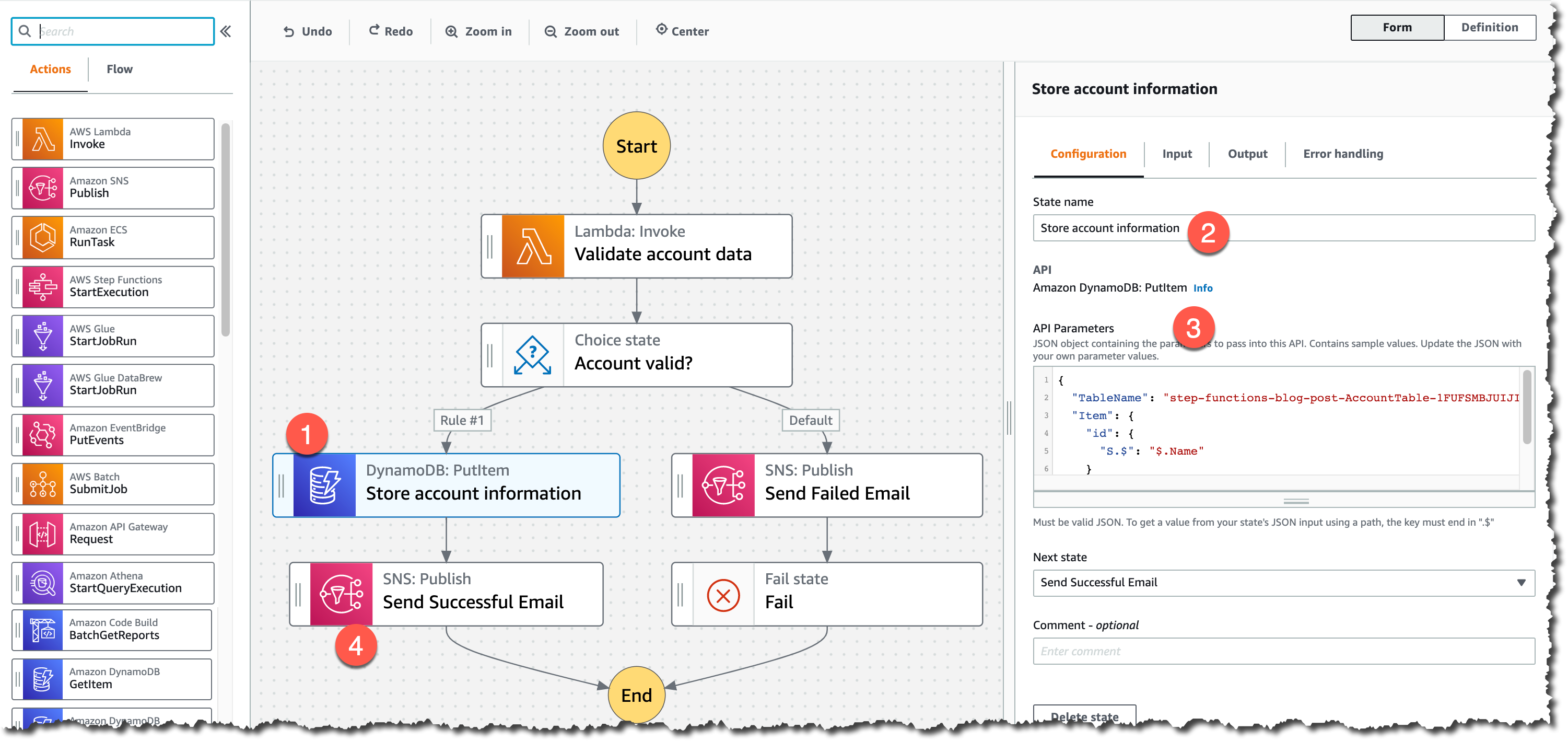Select the Amazon SNS Publish action icon
Screen dimensions: 1568x741
[x=43, y=188]
